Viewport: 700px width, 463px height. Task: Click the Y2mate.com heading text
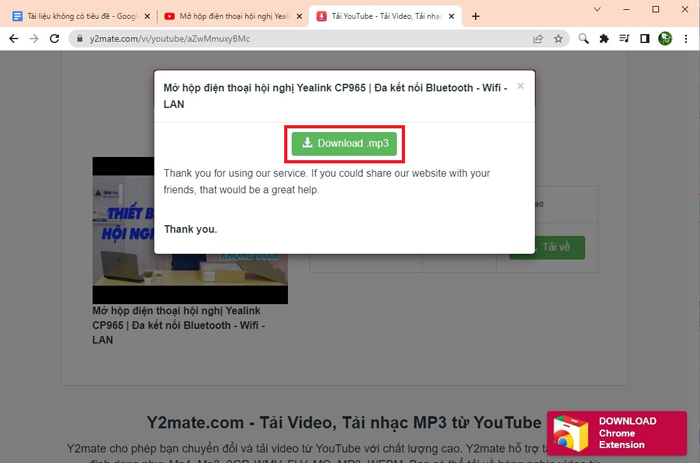tap(344, 422)
